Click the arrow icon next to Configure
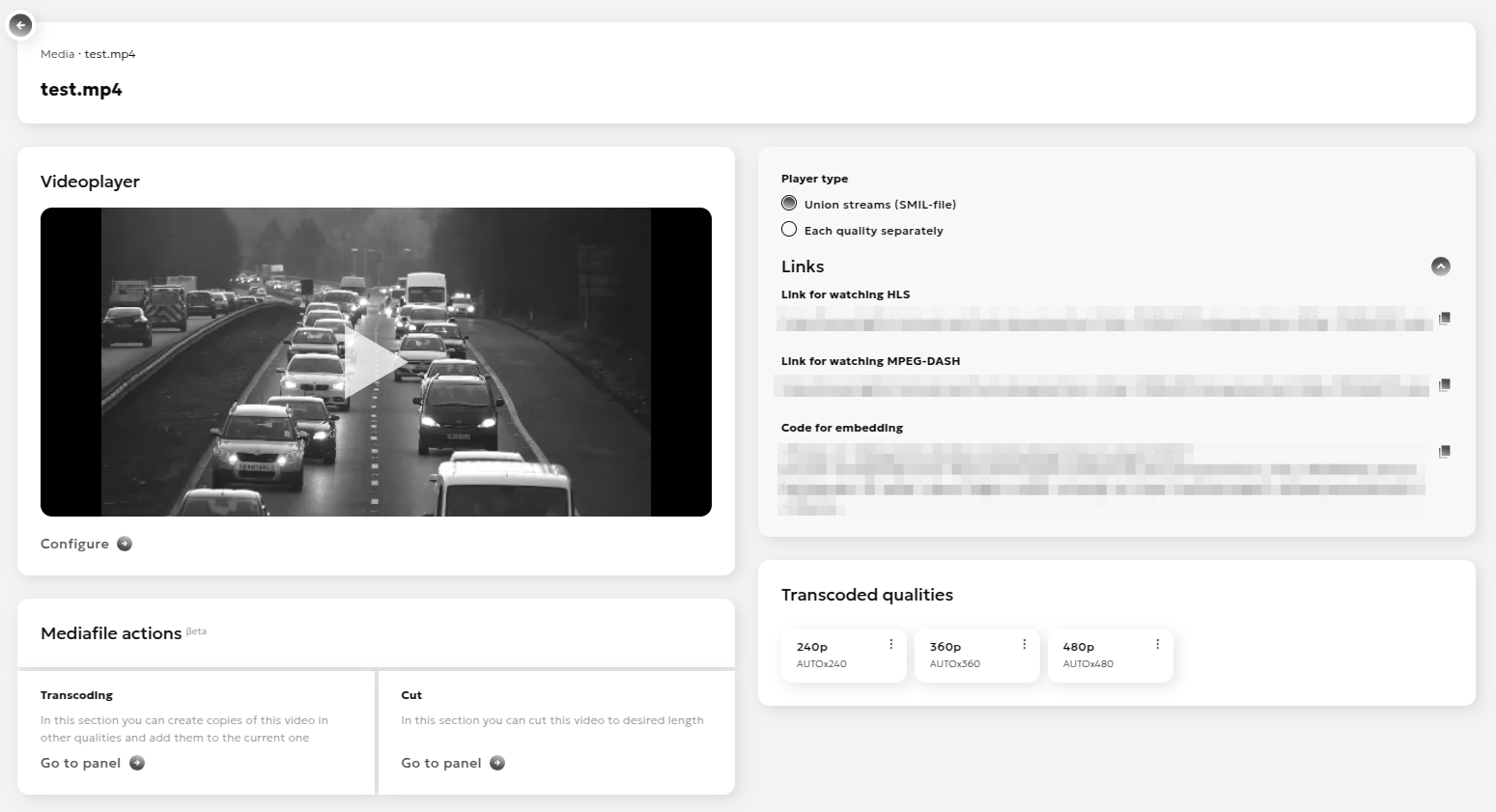Image resolution: width=1496 pixels, height=812 pixels. [125, 544]
